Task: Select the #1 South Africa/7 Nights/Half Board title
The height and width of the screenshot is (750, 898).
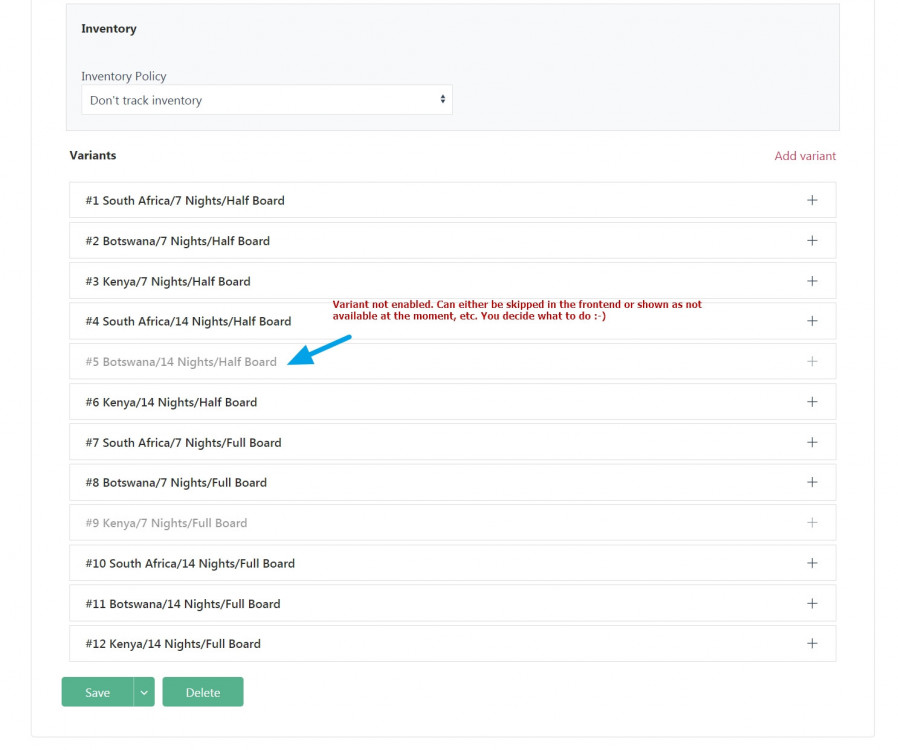Action: tap(185, 200)
